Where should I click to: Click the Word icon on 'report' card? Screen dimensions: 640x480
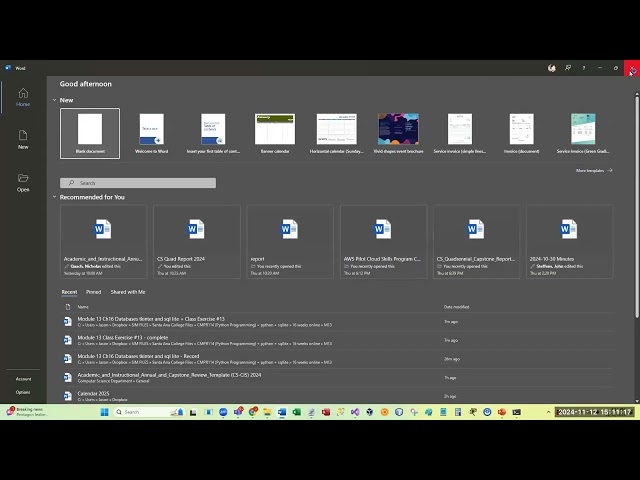289,229
